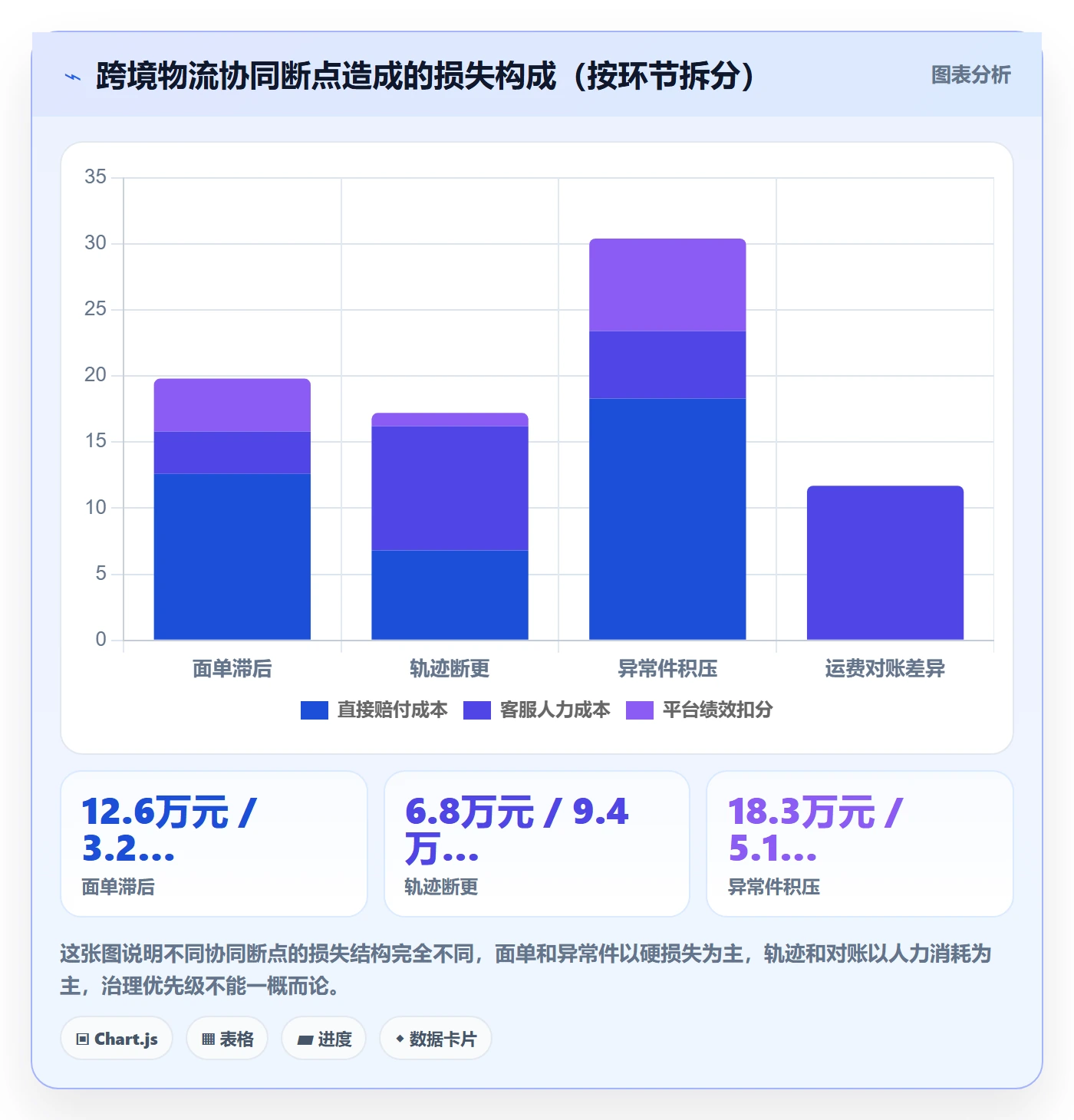Click the 运费对账差异 x-axis label
Image resolution: width=1074 pixels, height=1120 pixels.
pyautogui.click(x=885, y=669)
